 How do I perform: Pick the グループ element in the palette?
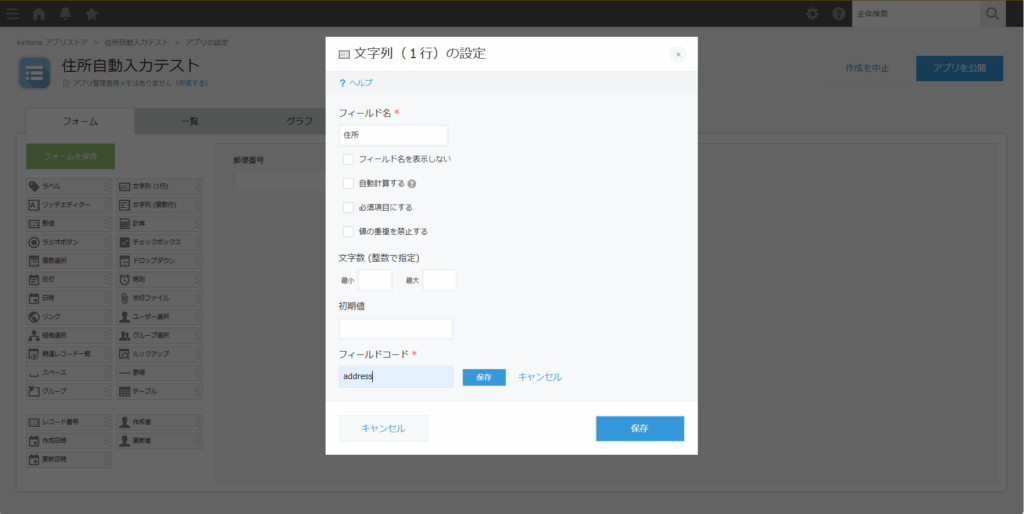coord(69,391)
